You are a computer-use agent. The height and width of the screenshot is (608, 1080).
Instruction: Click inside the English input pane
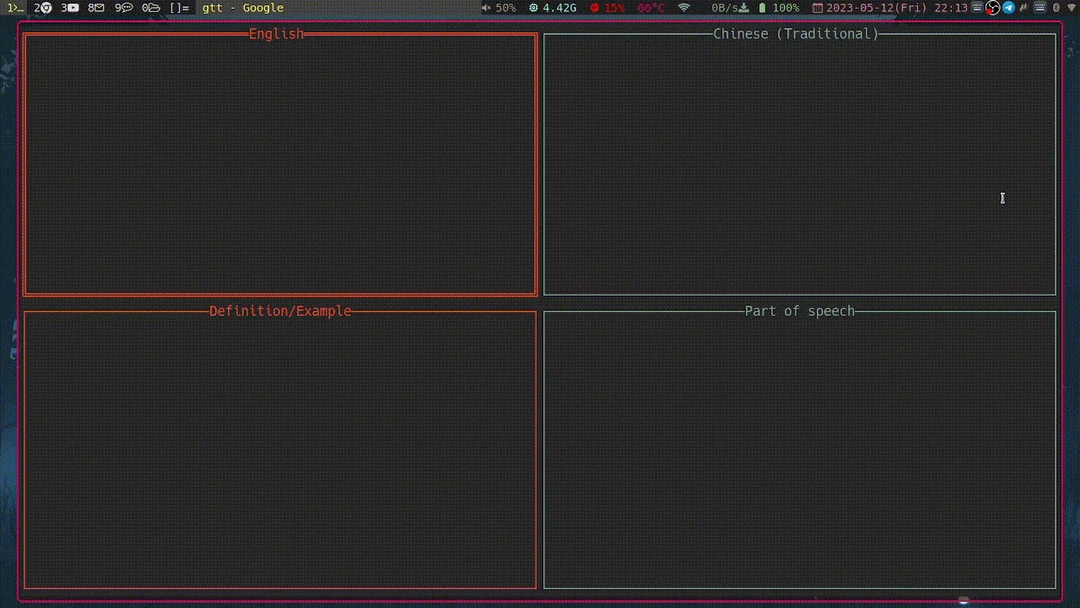tap(278, 163)
